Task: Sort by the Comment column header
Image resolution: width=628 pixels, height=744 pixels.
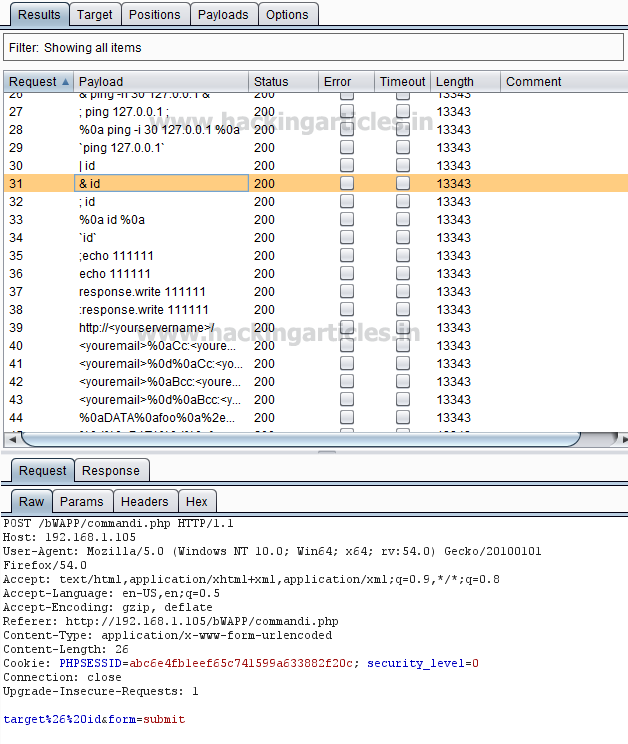Action: [564, 82]
